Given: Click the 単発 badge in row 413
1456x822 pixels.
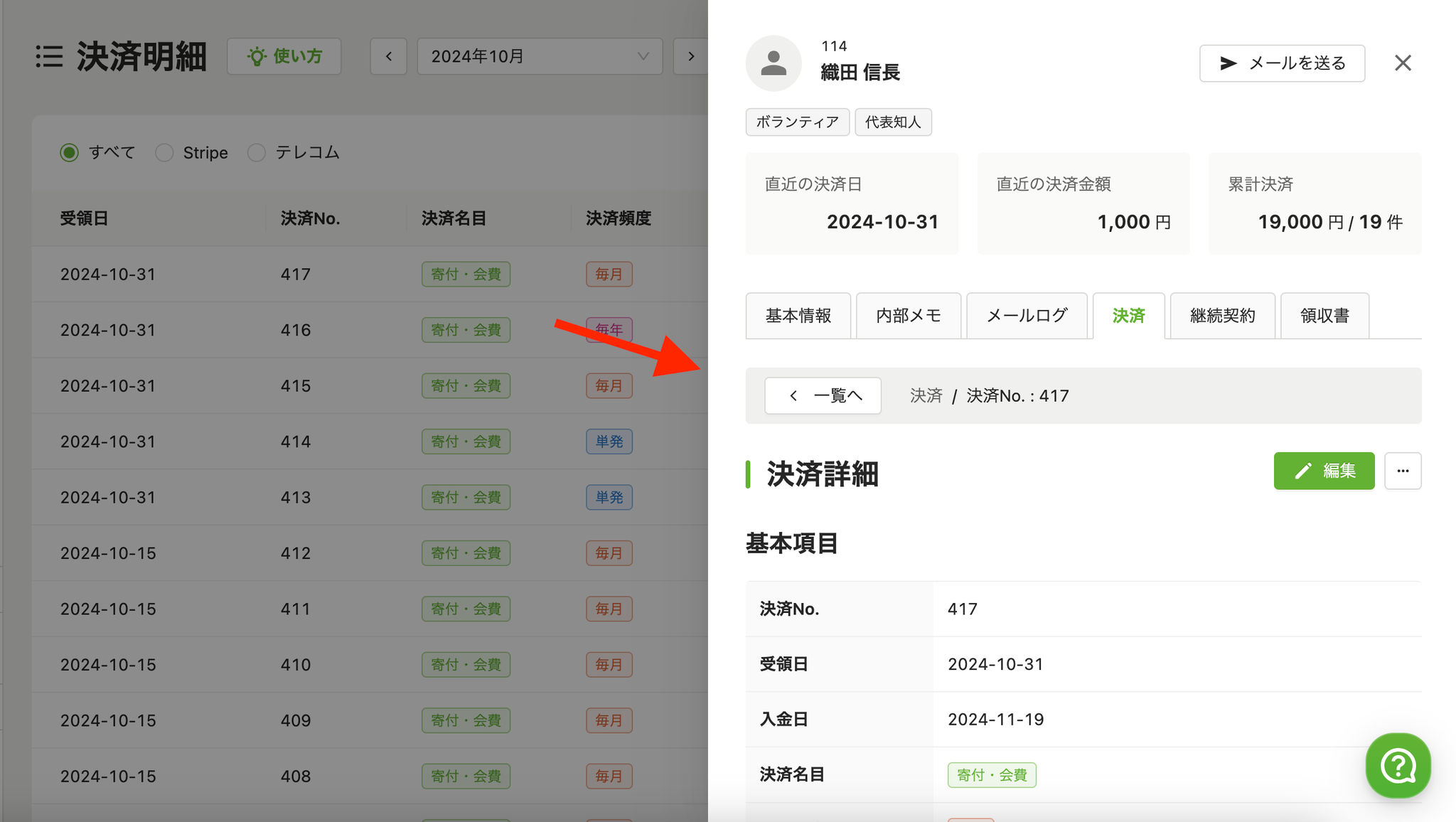Looking at the screenshot, I should [x=609, y=498].
